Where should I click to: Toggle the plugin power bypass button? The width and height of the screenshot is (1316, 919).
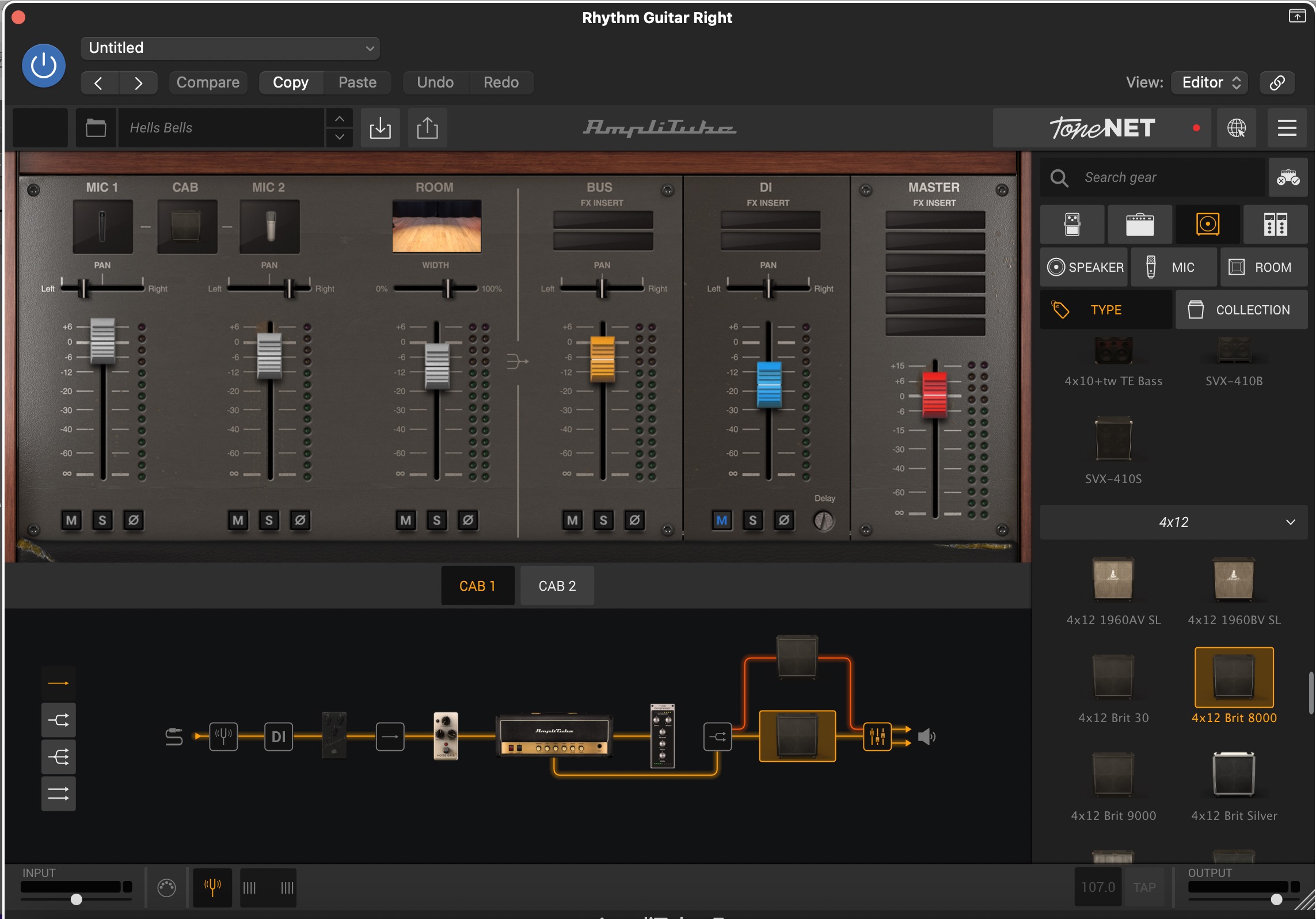[44, 66]
